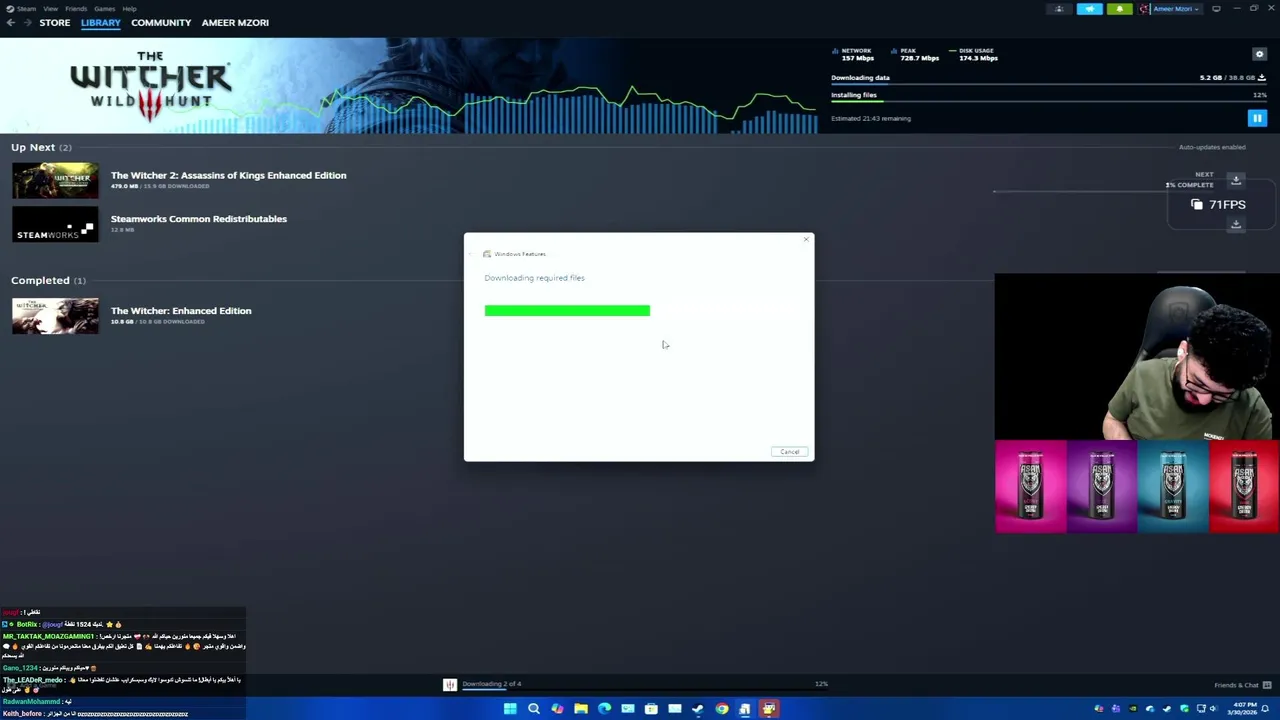
Task: Click the Auto-updates enabled label
Action: 1212,147
